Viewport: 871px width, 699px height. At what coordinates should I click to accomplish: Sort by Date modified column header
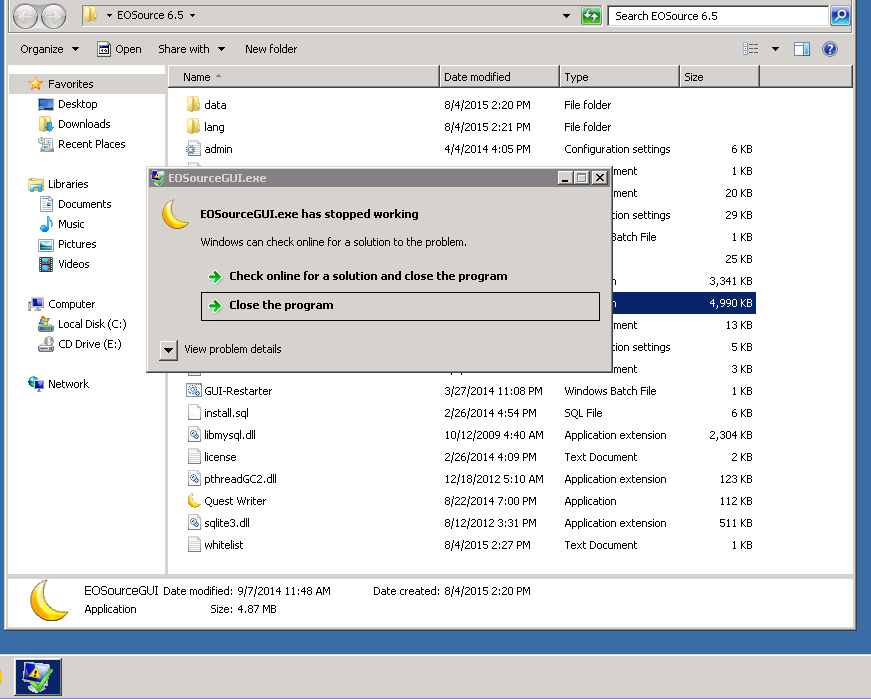499,77
